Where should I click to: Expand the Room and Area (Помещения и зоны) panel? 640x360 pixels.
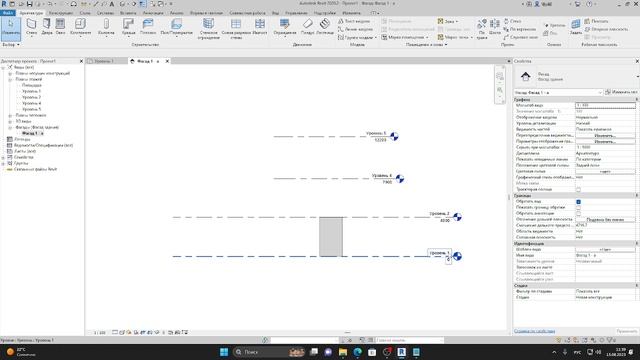tap(427, 44)
